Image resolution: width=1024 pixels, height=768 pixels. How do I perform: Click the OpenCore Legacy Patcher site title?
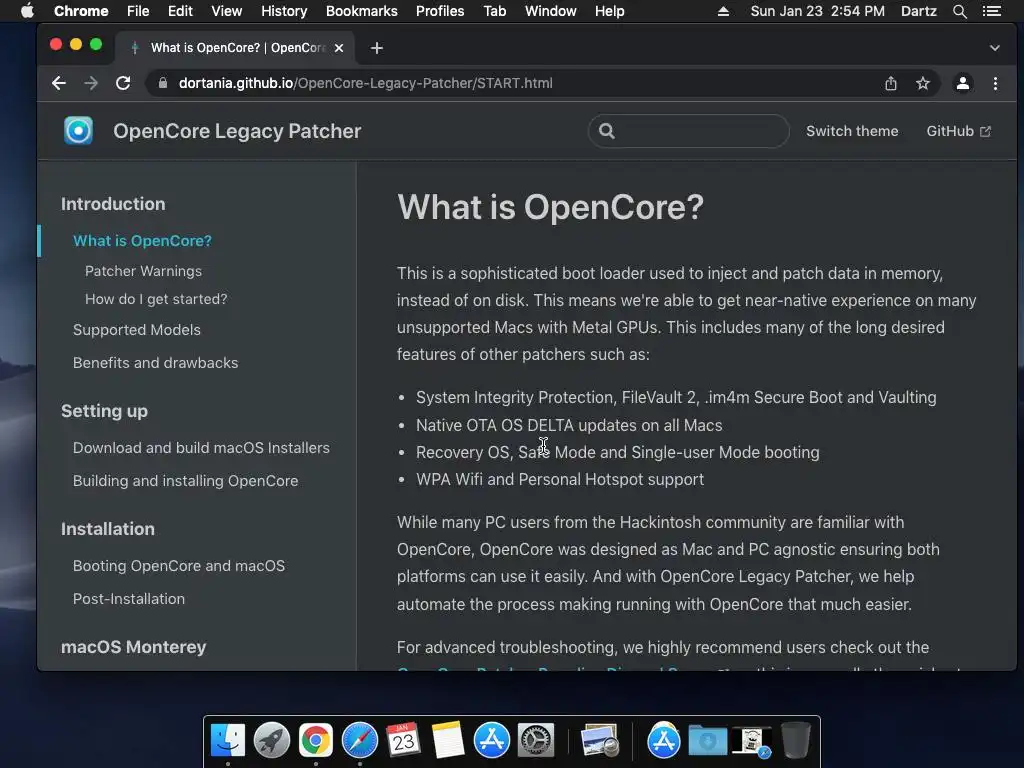(x=237, y=131)
